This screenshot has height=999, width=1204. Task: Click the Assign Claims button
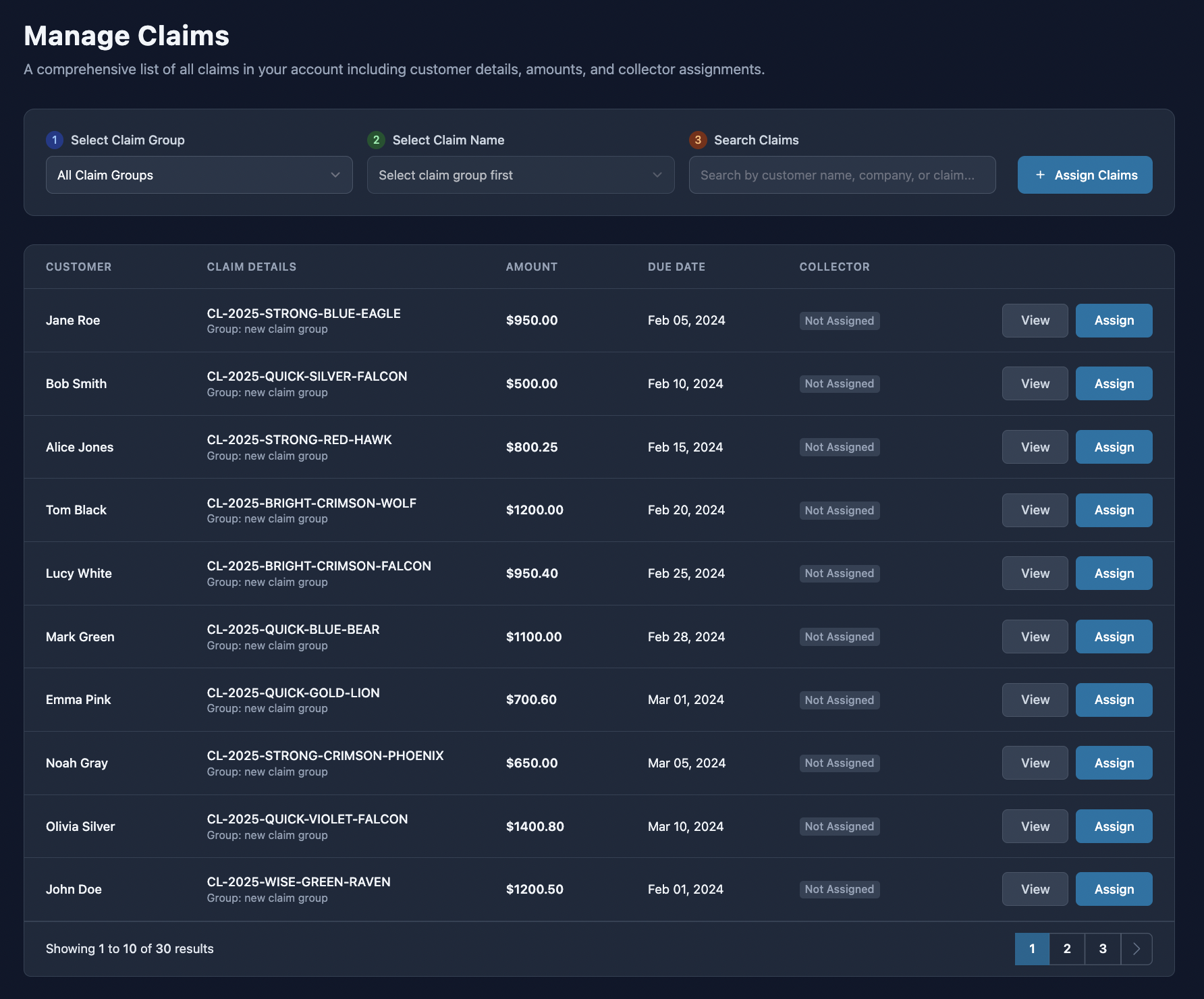pos(1085,175)
